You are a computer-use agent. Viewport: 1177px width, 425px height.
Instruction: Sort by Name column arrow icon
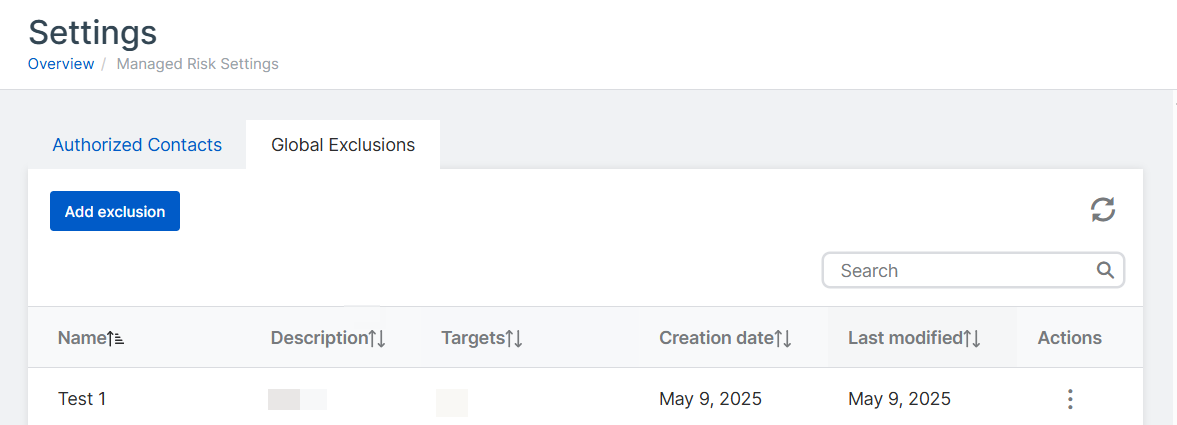pos(116,339)
